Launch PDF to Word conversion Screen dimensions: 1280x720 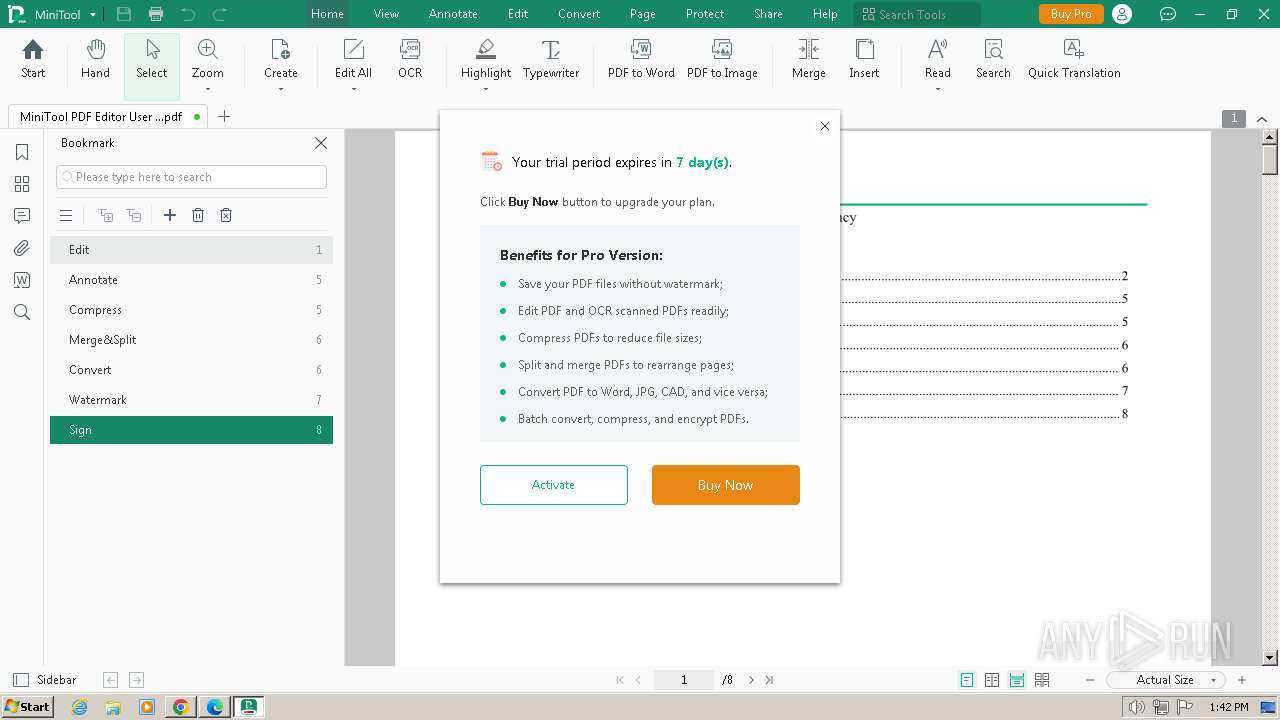point(641,59)
